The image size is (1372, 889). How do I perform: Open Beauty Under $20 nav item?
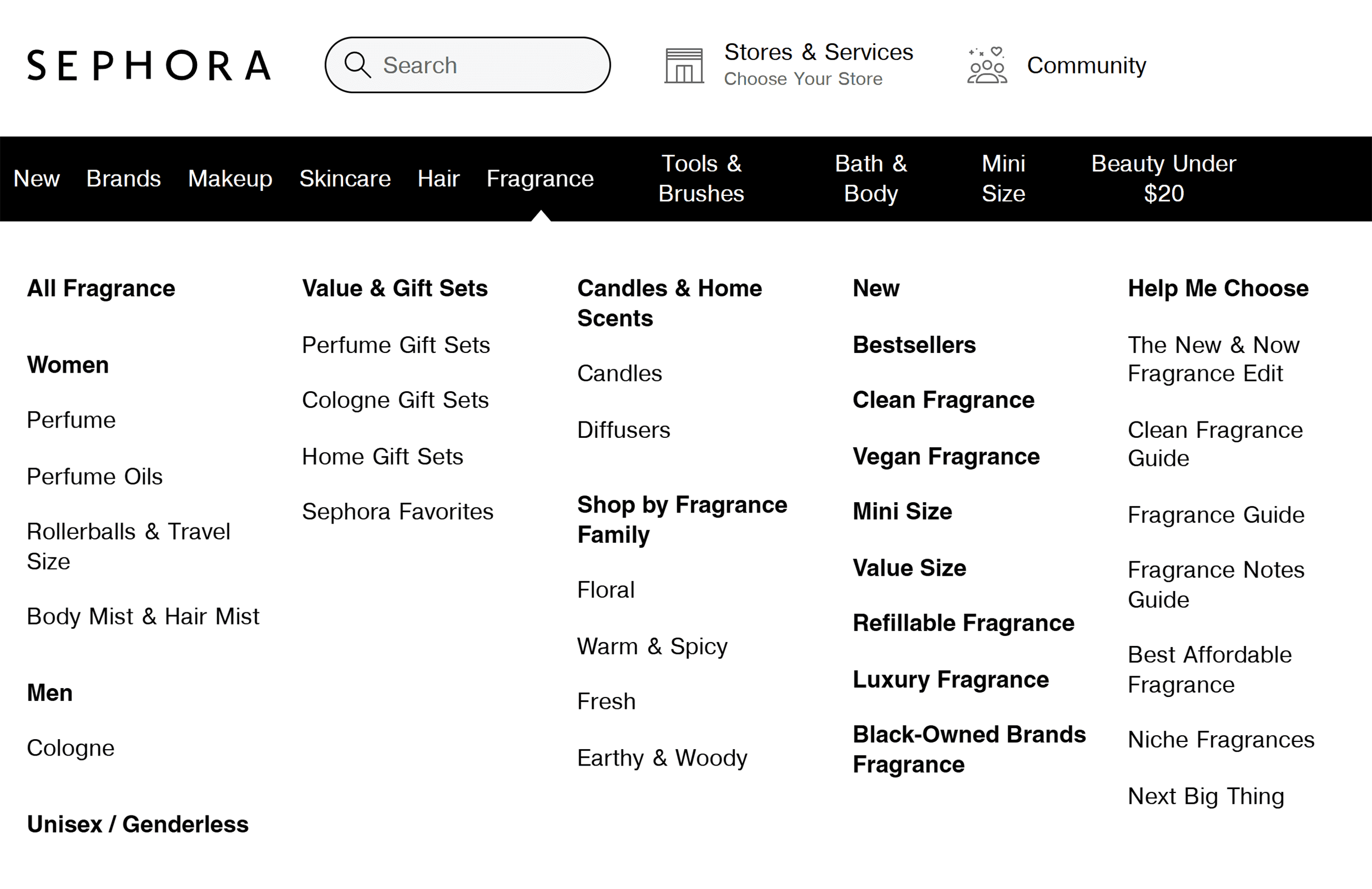[x=1163, y=179]
